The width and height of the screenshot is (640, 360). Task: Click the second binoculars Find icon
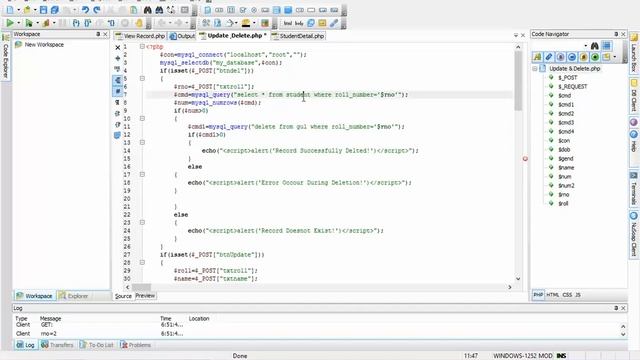click(159, 10)
